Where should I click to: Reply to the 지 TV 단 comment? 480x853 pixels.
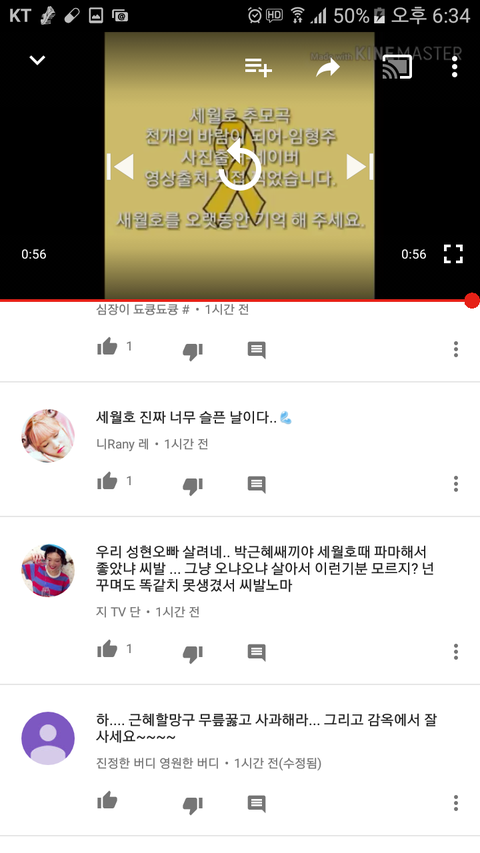(256, 652)
